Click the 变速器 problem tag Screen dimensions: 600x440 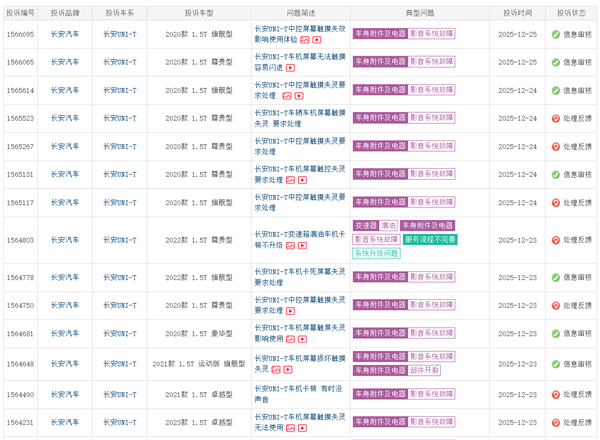[x=364, y=226]
